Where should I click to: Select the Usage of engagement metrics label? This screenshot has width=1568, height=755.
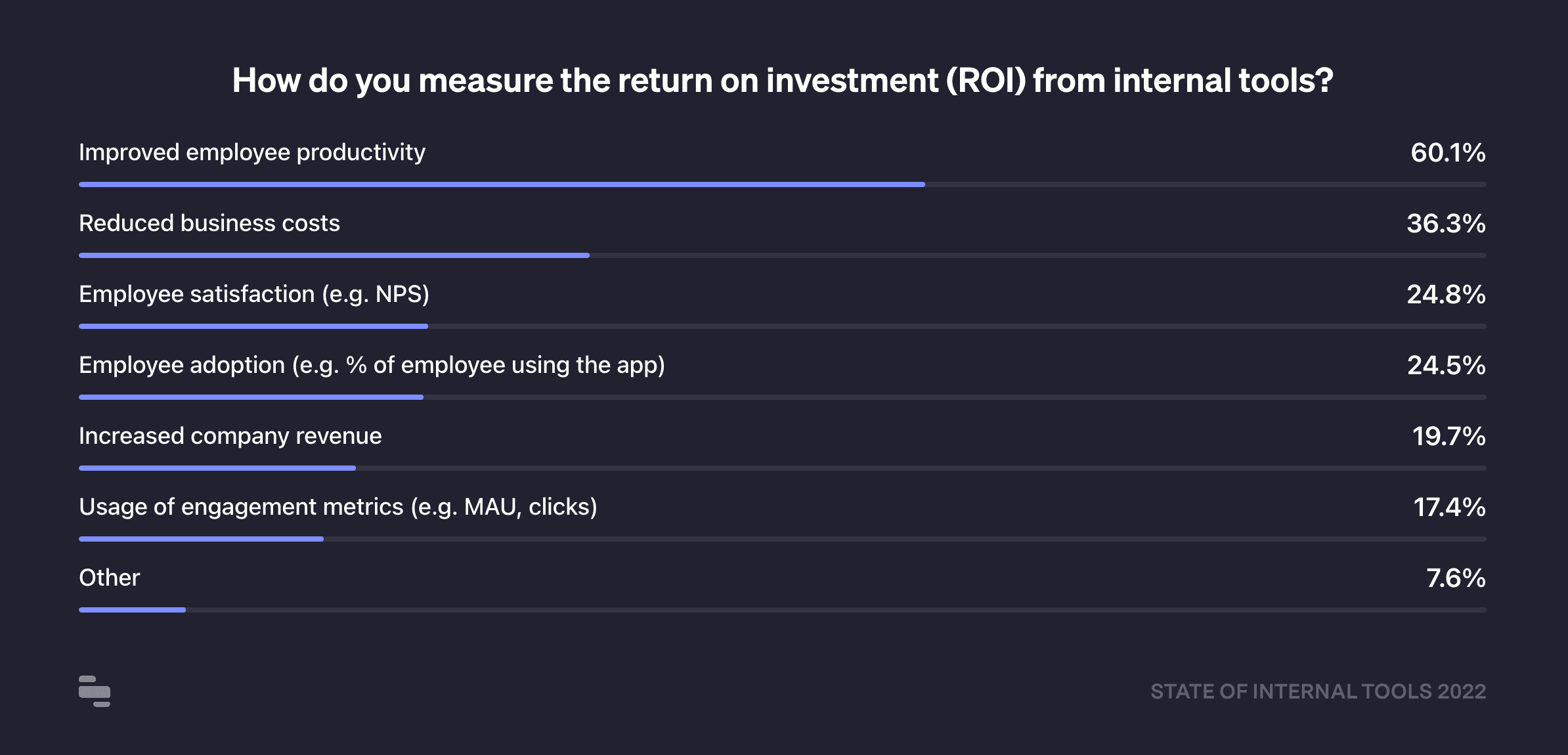(x=338, y=507)
